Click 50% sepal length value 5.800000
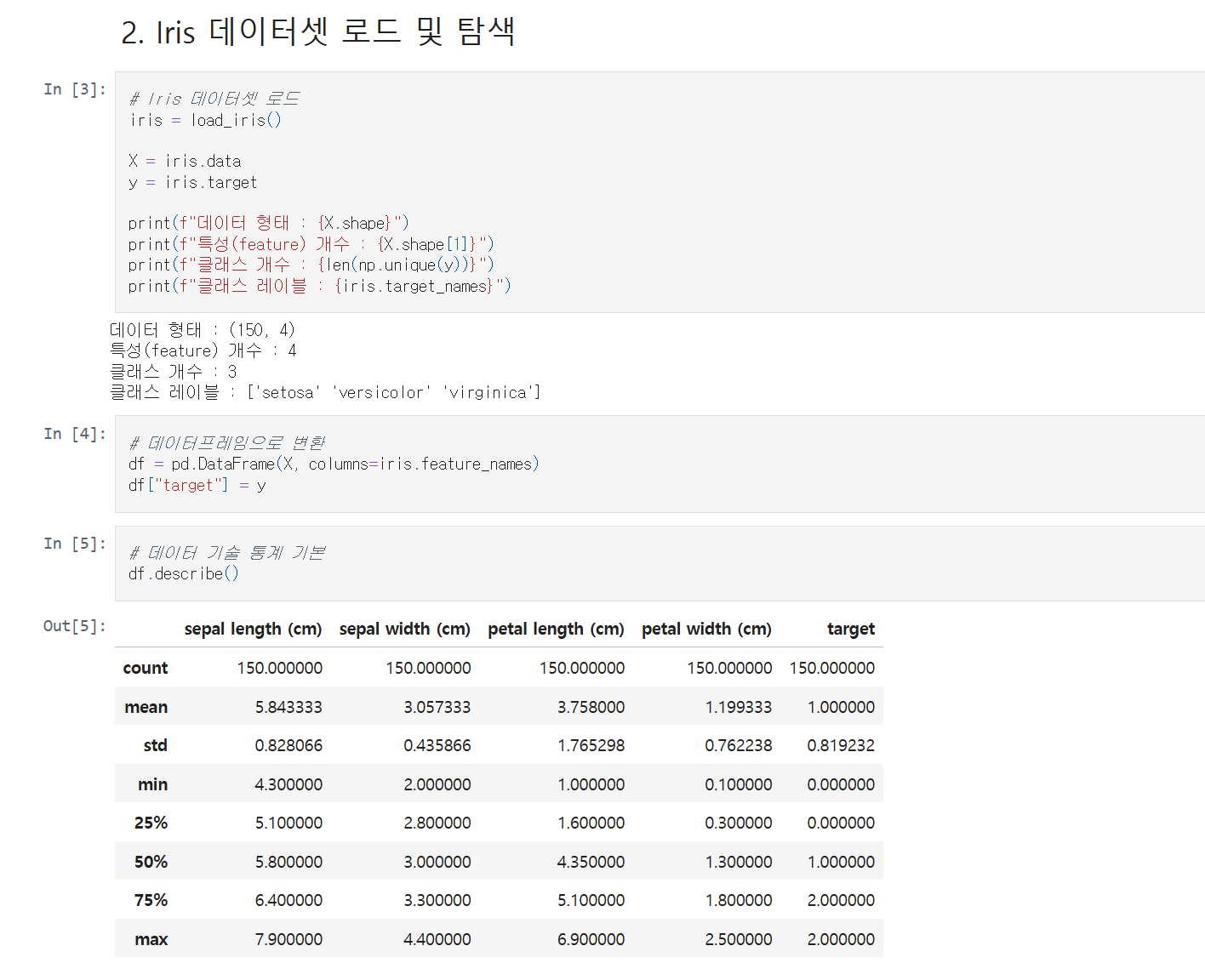 [289, 862]
